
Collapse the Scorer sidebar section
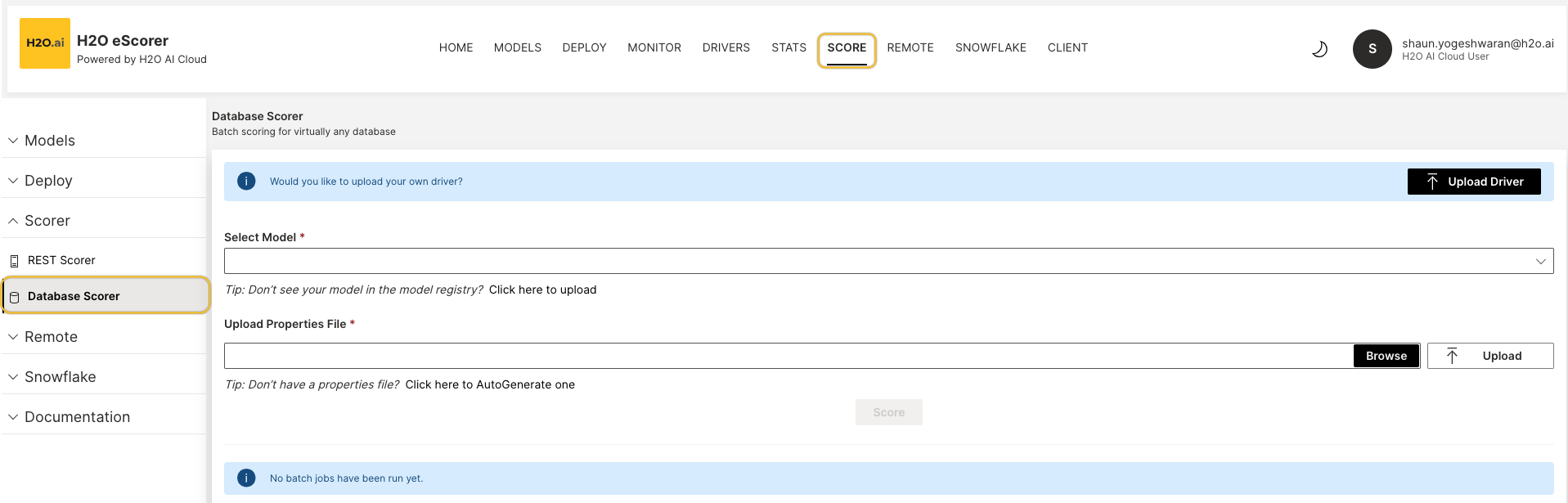point(47,221)
